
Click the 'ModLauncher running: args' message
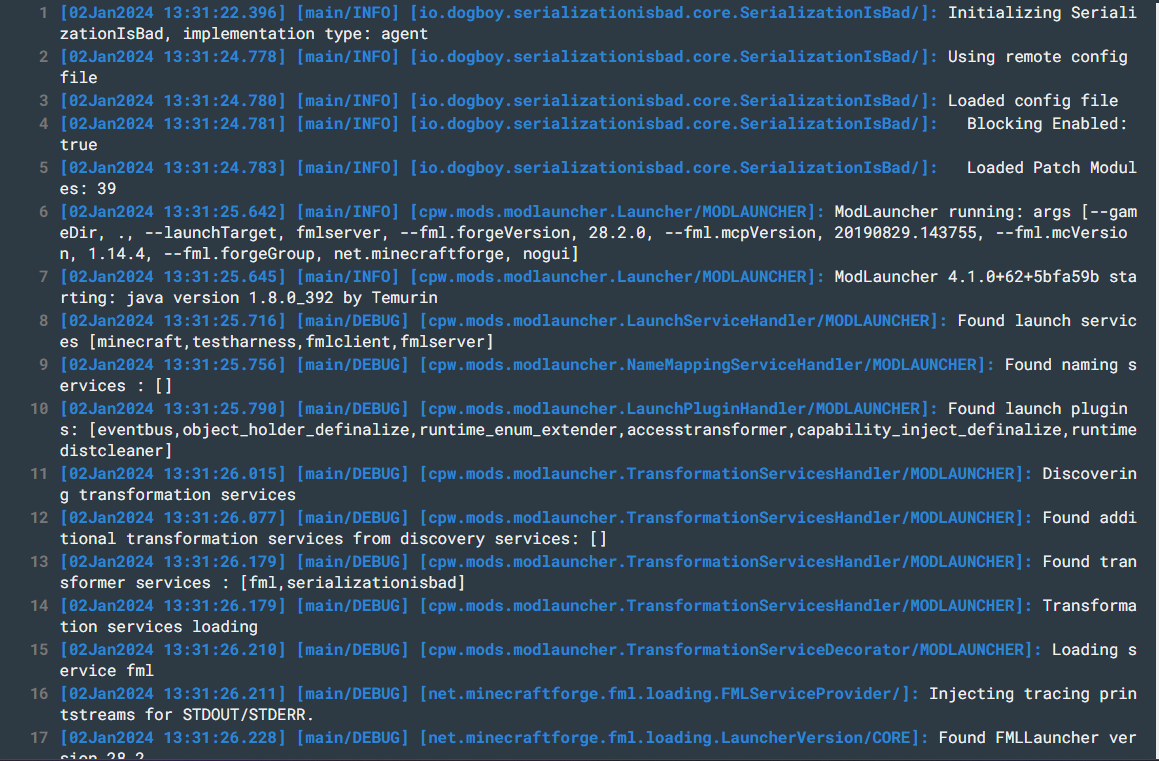[x=953, y=211]
